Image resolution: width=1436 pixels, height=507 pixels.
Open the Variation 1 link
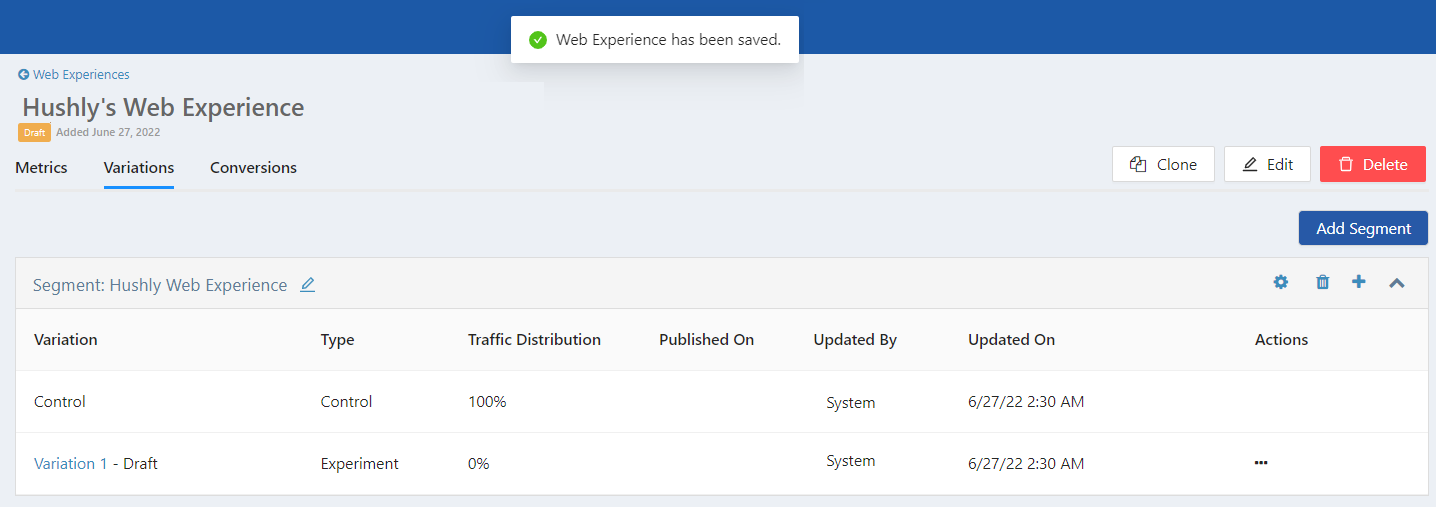(70, 464)
